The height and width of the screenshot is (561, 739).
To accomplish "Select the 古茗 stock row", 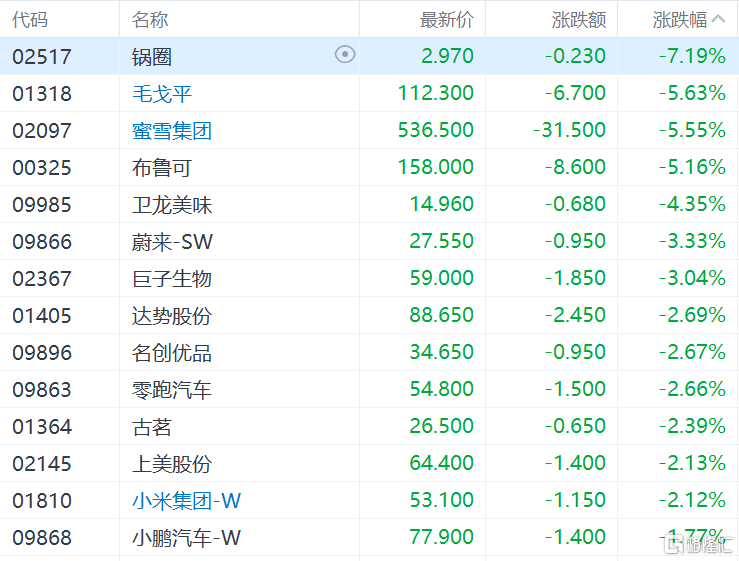I will coord(370,426).
